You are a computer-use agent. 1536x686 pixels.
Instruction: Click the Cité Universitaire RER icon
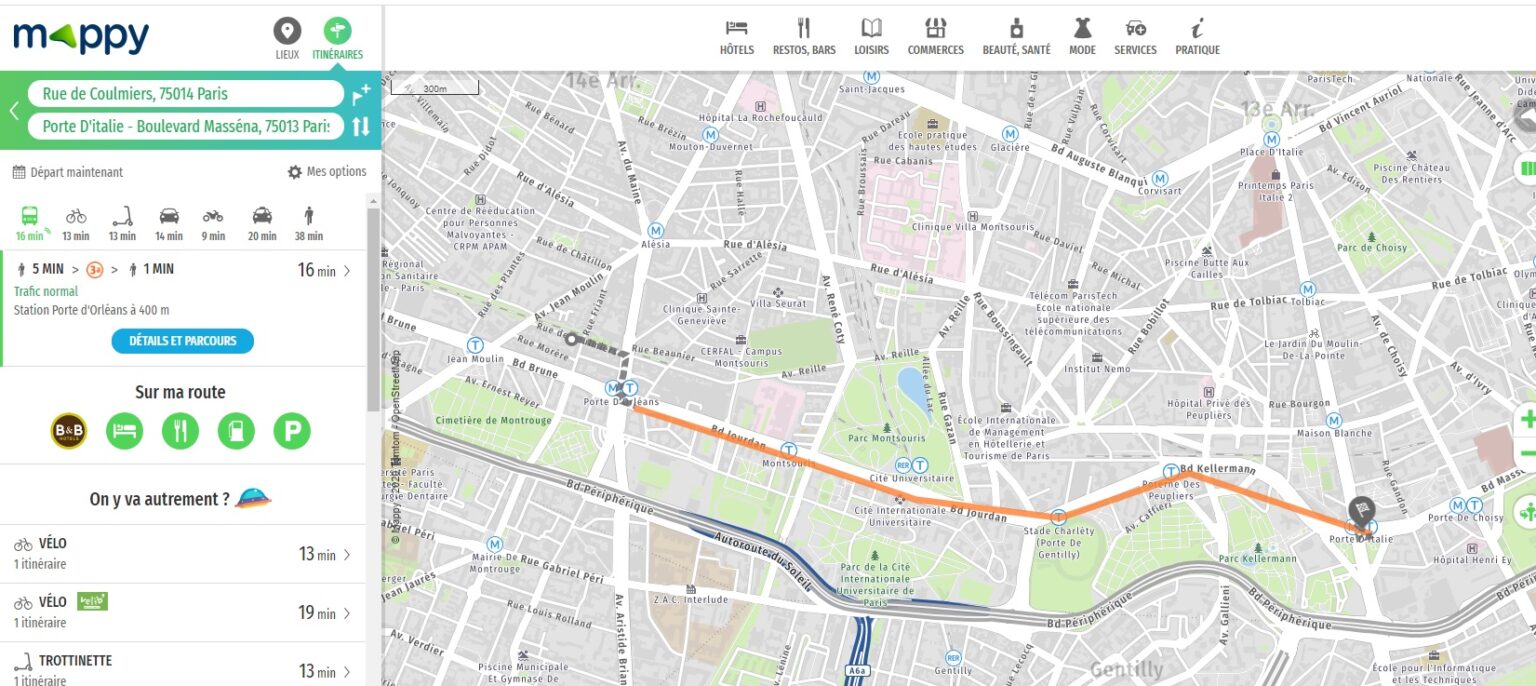902,464
